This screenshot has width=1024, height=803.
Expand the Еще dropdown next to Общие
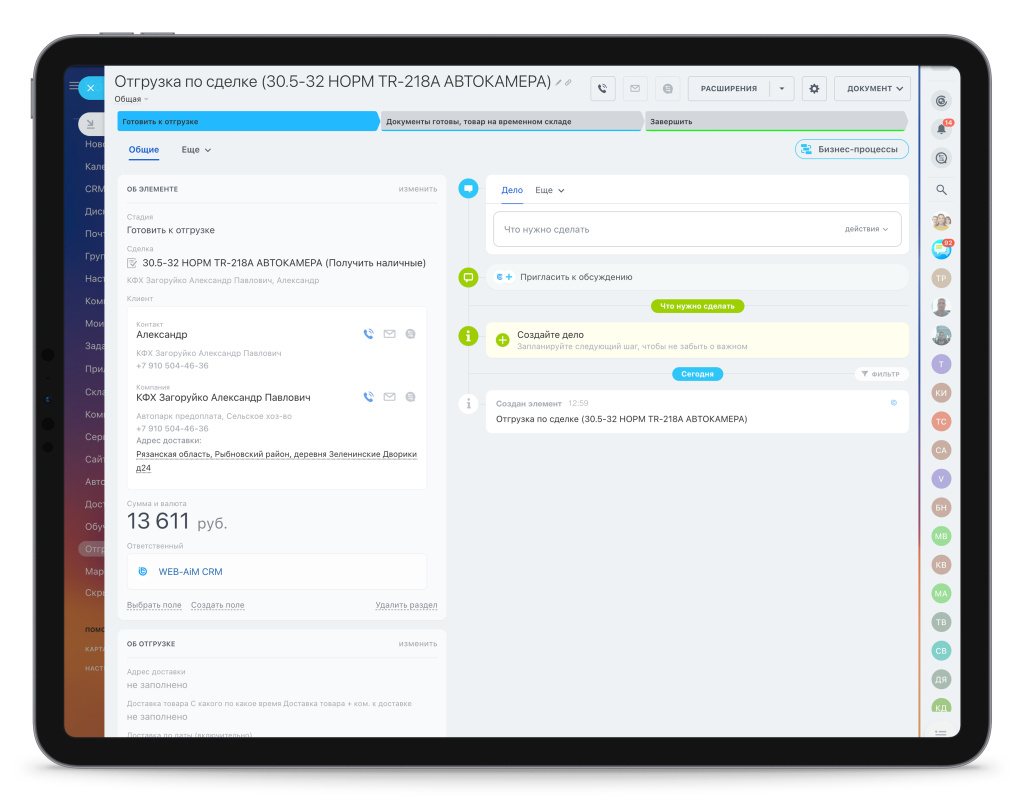(x=196, y=150)
